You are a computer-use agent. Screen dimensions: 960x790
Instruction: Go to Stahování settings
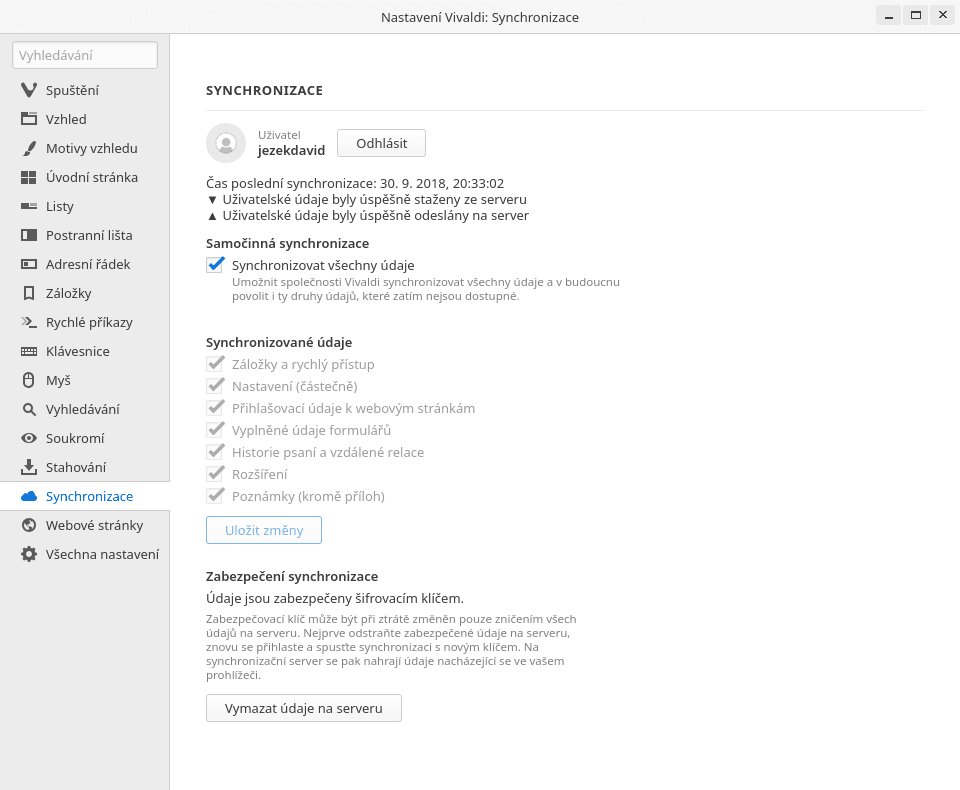(x=84, y=467)
